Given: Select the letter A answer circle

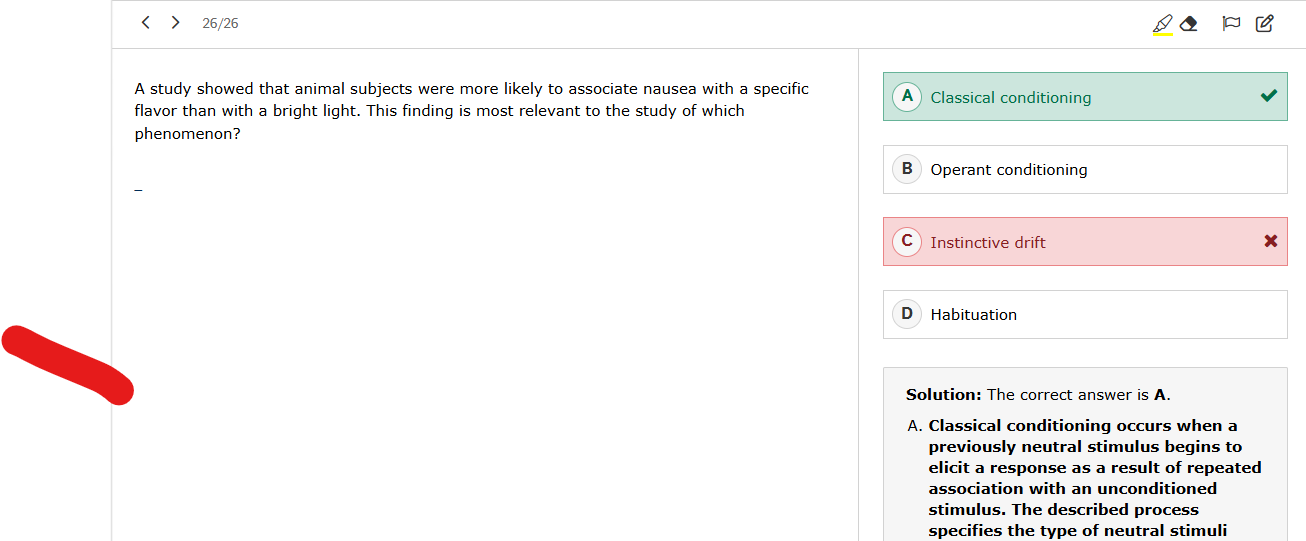Looking at the screenshot, I should pyautogui.click(x=907, y=97).
